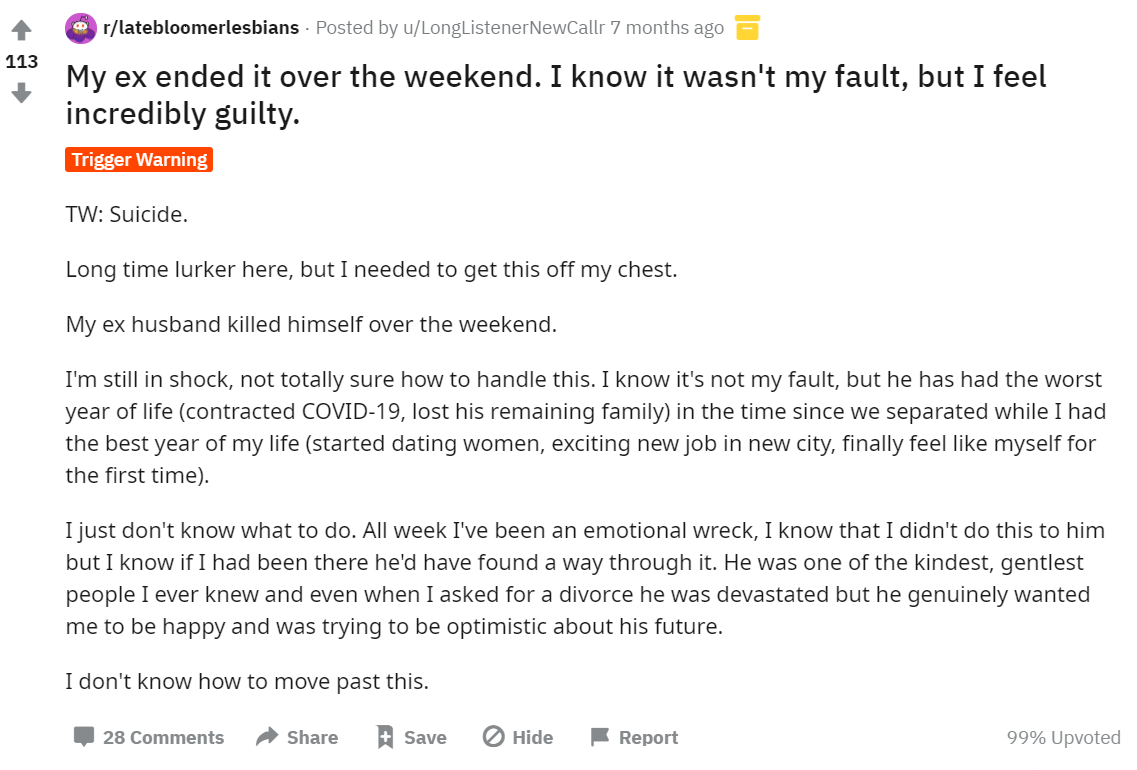
Task: Click the flag report icon
Action: [599, 737]
